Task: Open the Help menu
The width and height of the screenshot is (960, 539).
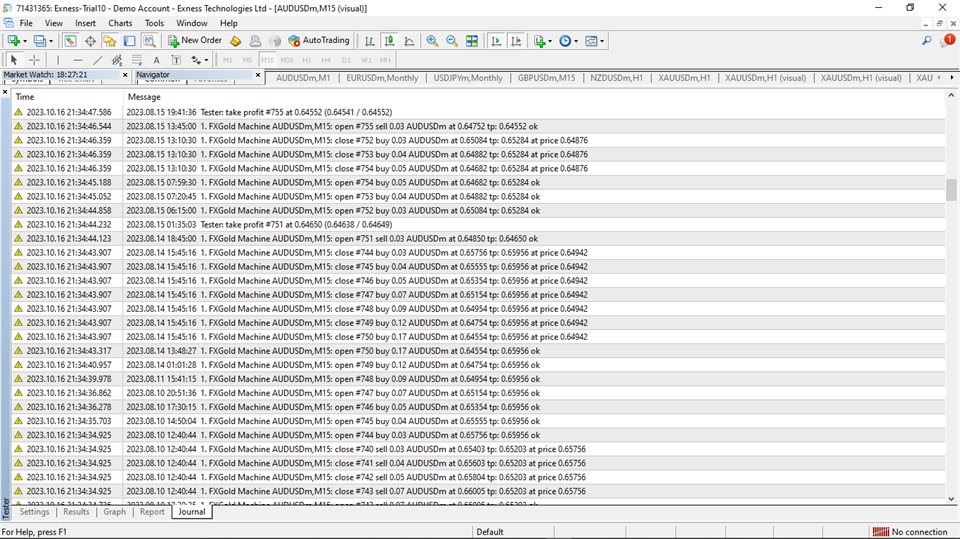Action: [x=228, y=23]
